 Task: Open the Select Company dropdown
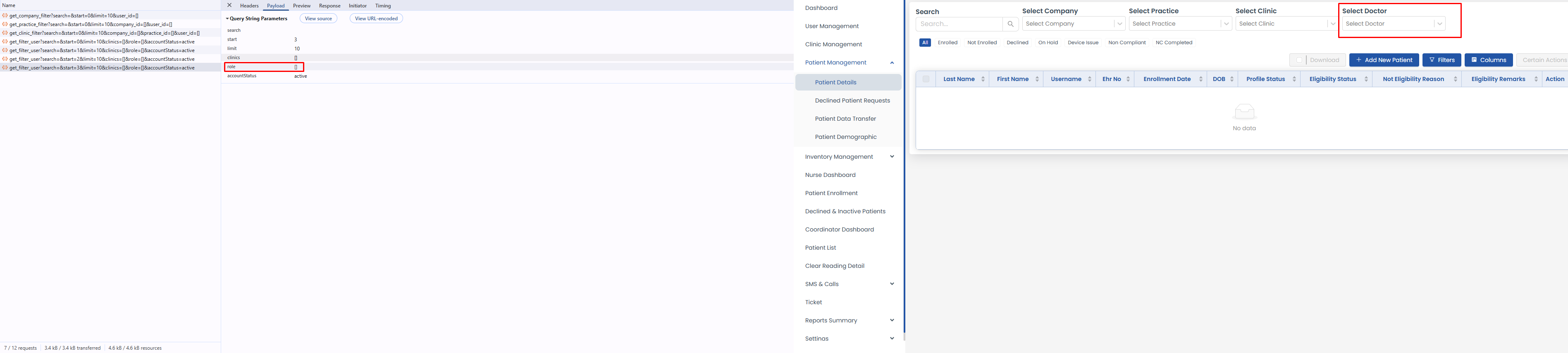tap(1073, 24)
